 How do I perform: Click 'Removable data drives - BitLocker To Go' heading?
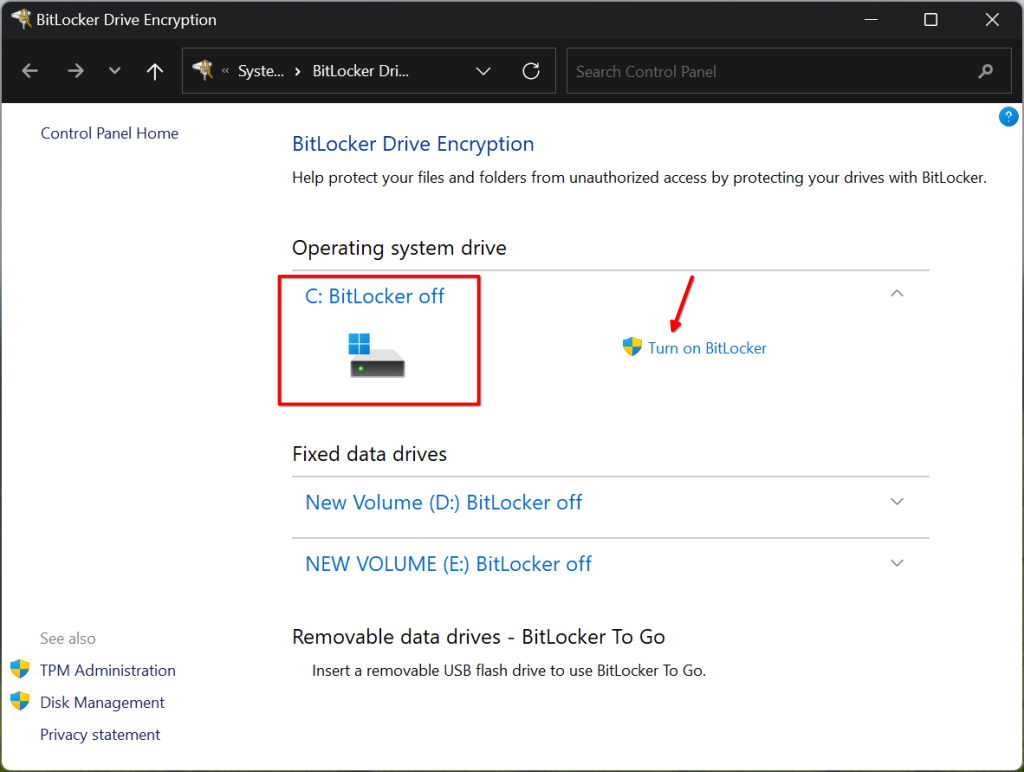479,637
